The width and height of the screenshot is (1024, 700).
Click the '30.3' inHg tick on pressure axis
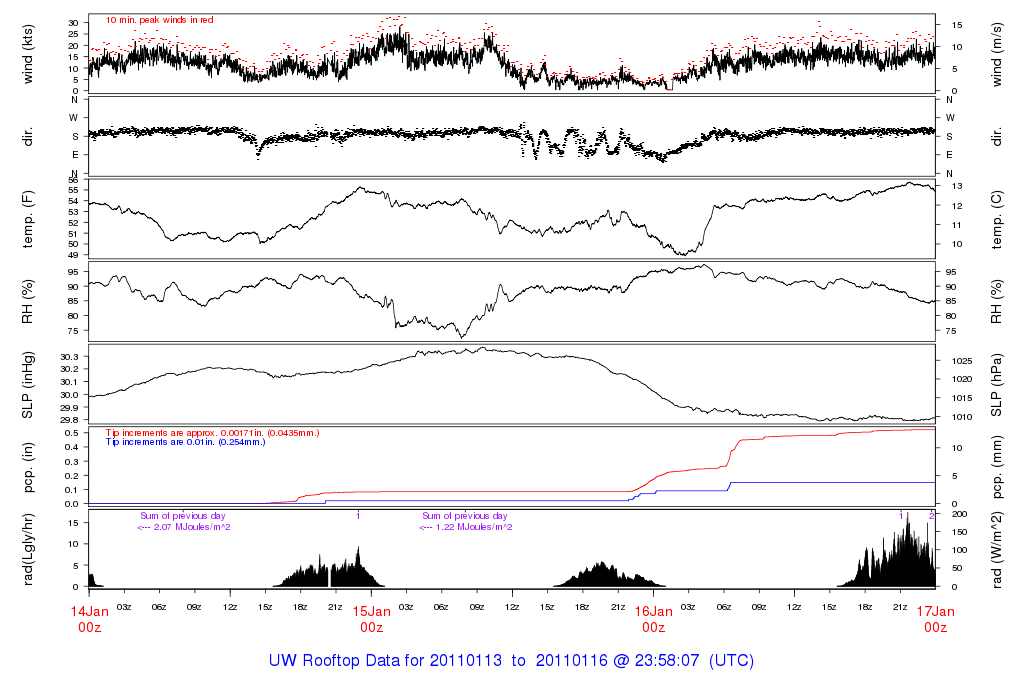point(69,357)
